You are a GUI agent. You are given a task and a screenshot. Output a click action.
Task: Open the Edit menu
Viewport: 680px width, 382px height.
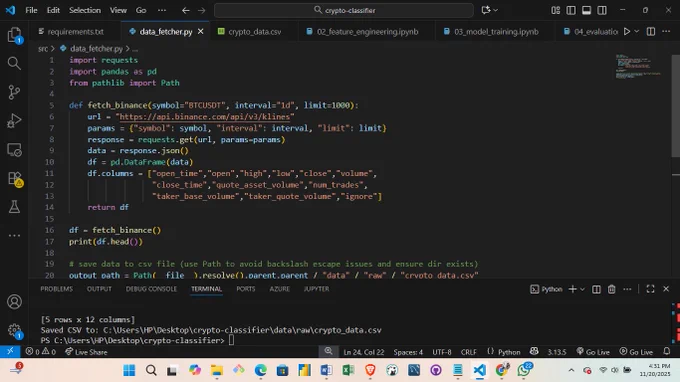53,10
